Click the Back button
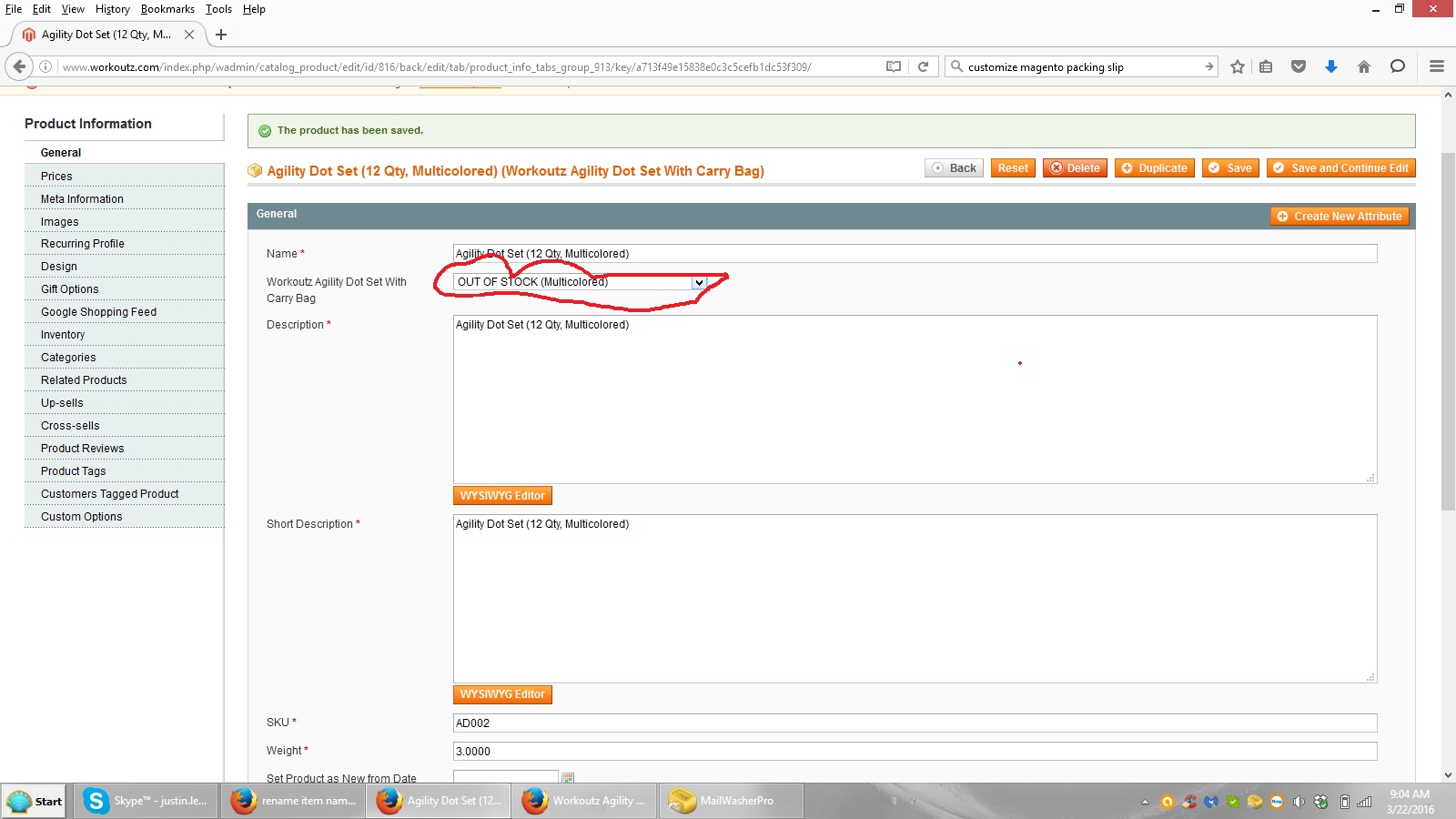This screenshot has width=1456, height=819. point(954,168)
